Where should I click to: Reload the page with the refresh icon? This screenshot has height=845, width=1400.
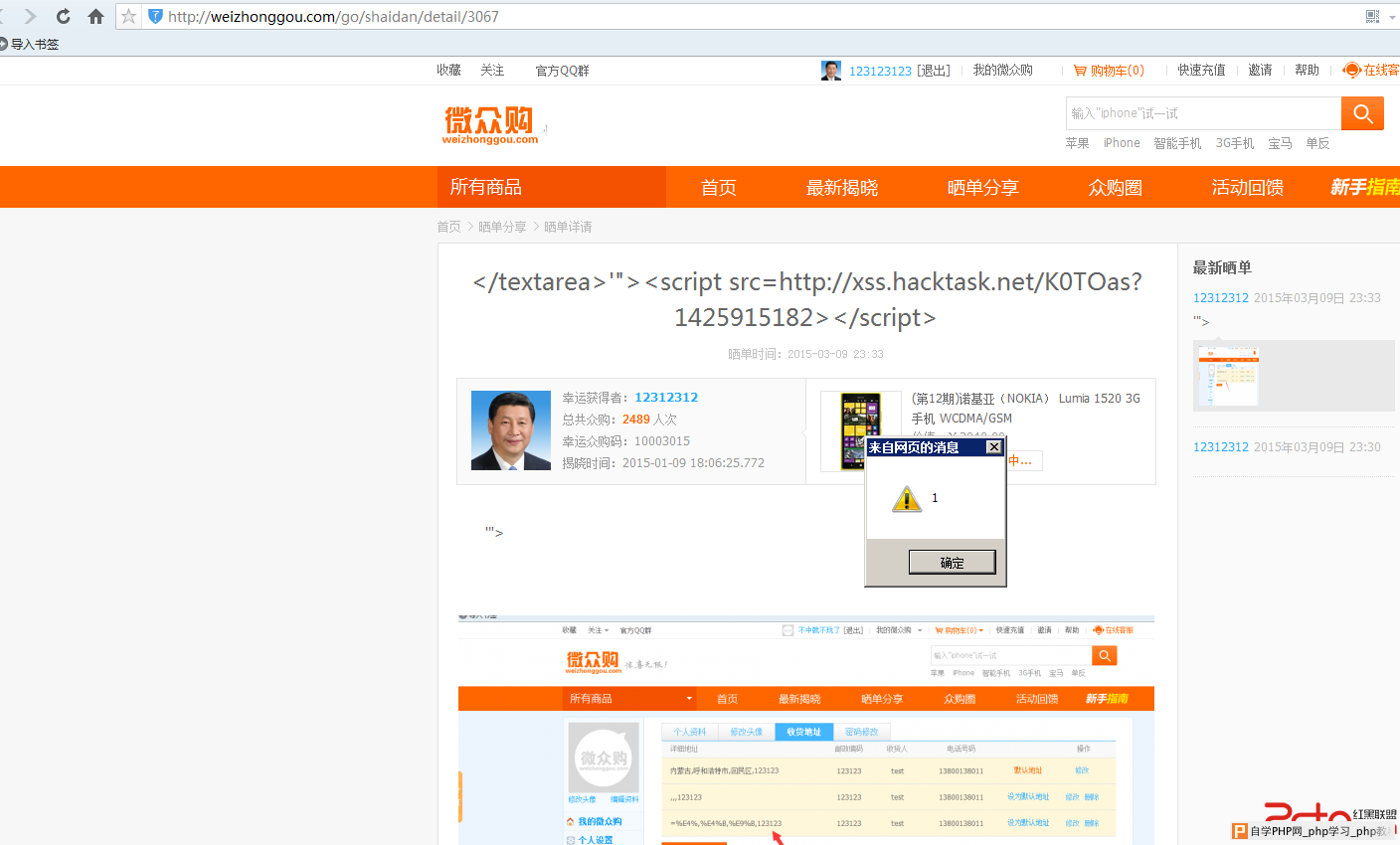click(63, 16)
